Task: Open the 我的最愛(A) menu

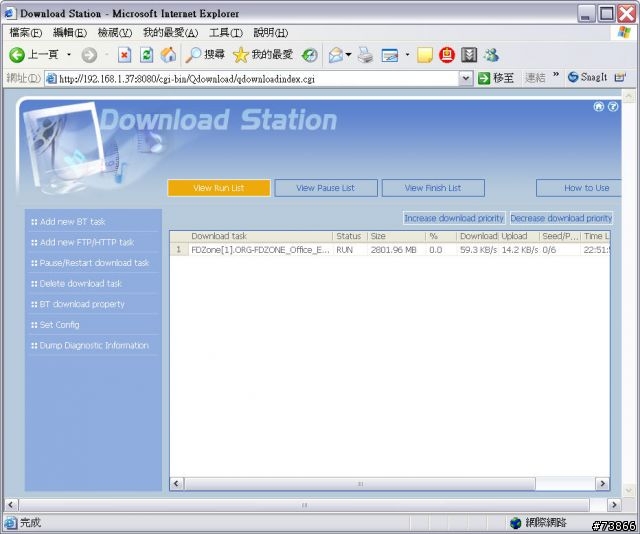Action: coord(171,32)
